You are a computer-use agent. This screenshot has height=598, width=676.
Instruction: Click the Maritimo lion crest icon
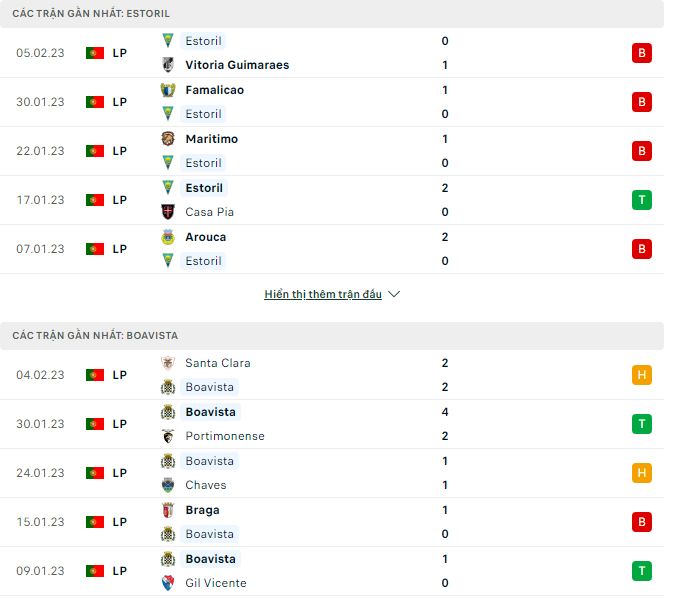(168, 139)
